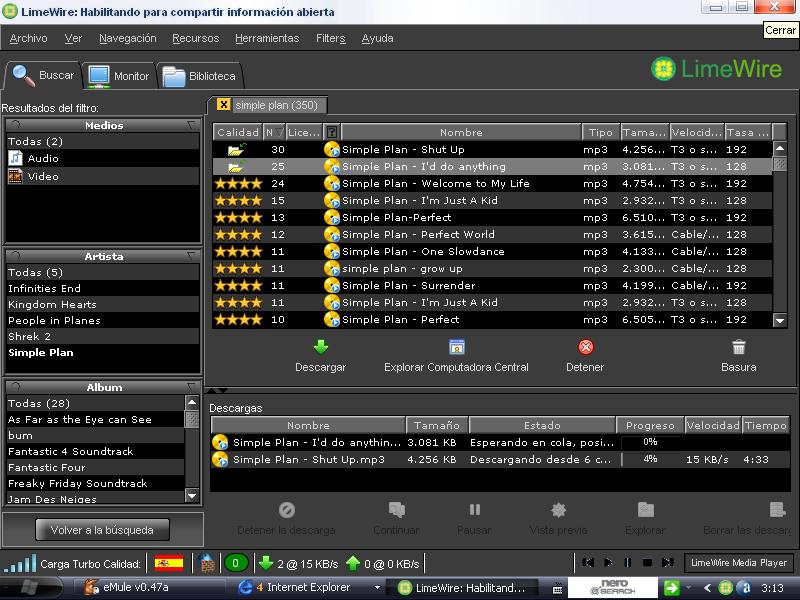Click the Explorar Computadora Central icon
The image size is (800, 600).
[x=457, y=347]
